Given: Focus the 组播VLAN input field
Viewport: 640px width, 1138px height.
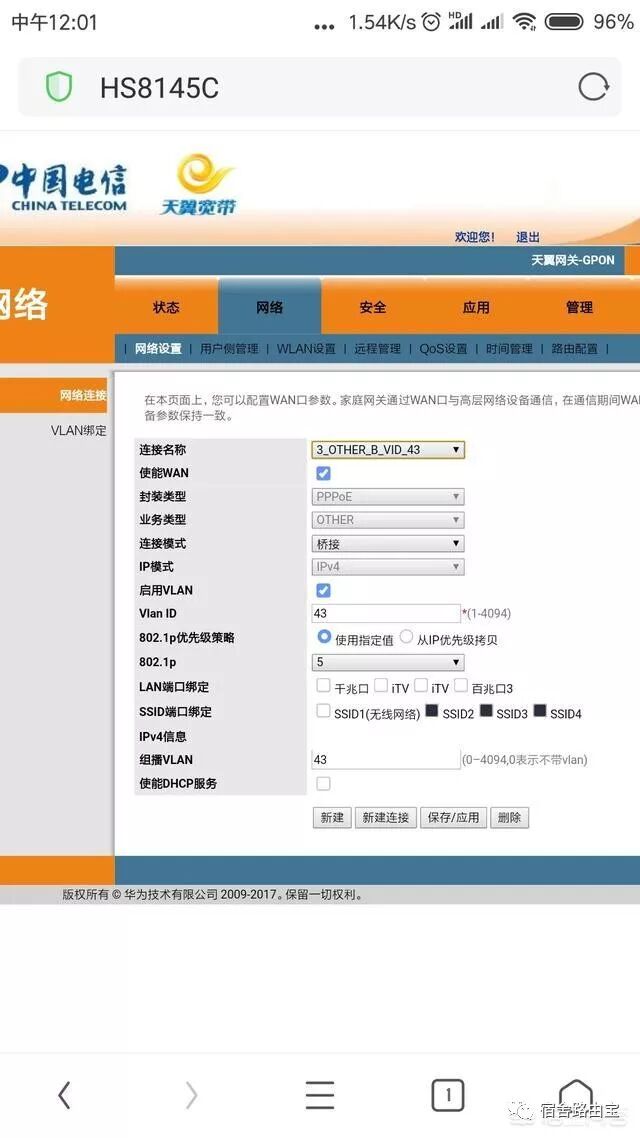Looking at the screenshot, I should [386, 760].
